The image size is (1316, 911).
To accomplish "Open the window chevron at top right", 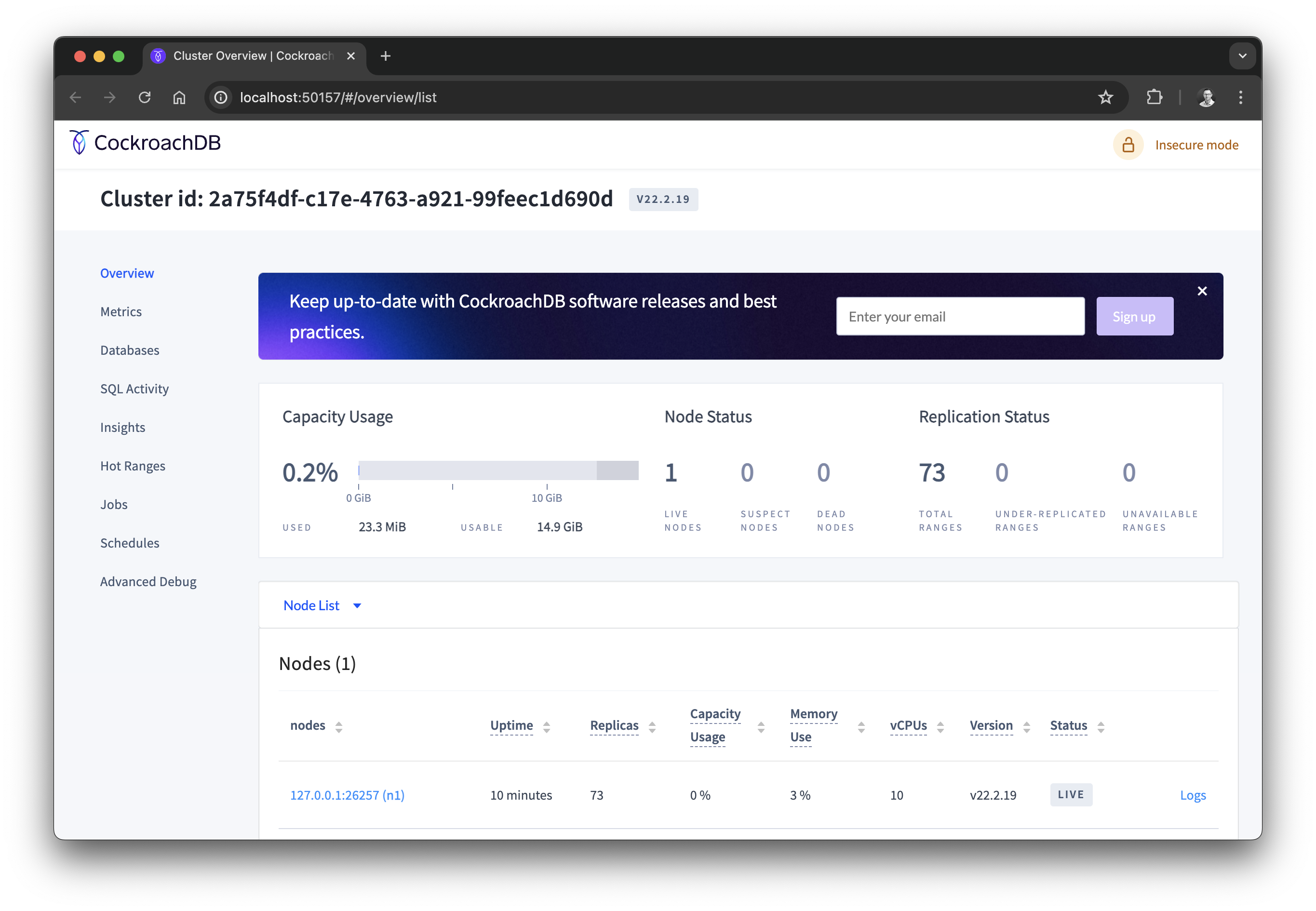I will (x=1242, y=55).
